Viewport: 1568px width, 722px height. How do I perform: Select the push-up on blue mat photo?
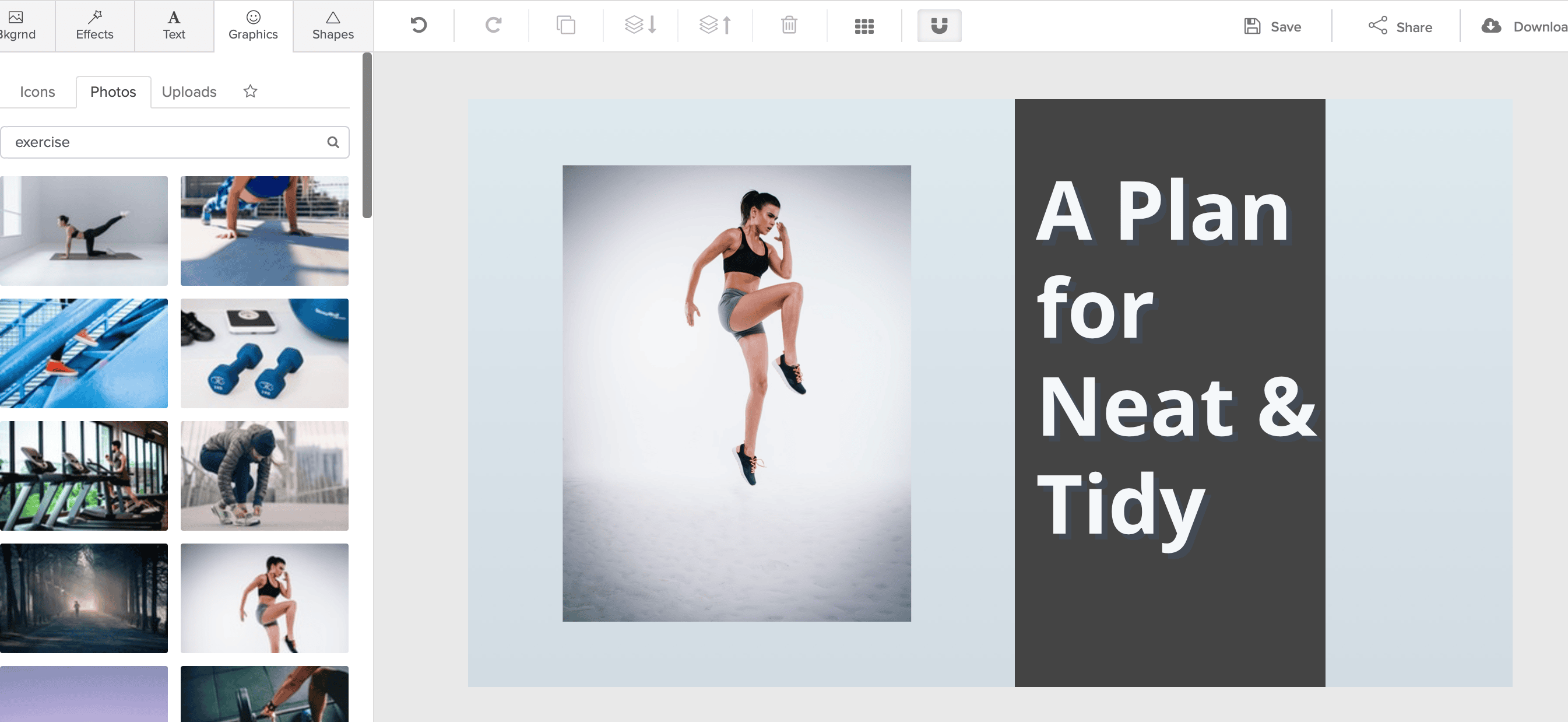pos(264,231)
